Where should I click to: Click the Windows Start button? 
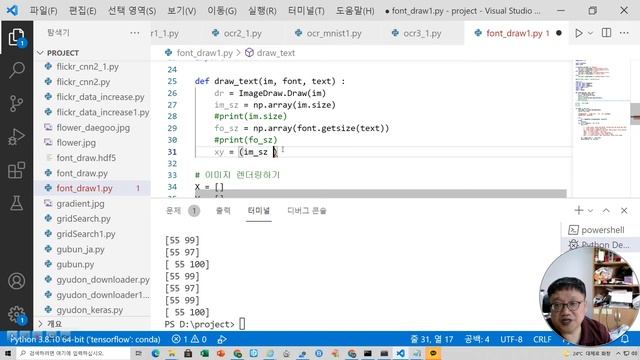coord(8,353)
